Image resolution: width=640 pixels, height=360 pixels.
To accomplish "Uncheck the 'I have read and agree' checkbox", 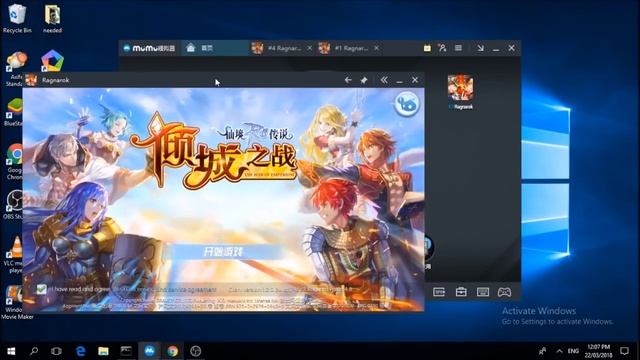I will (x=41, y=289).
